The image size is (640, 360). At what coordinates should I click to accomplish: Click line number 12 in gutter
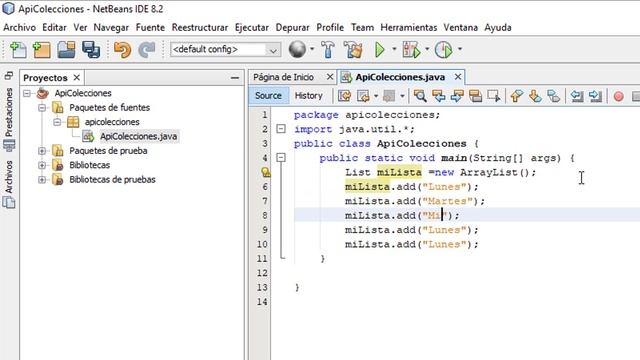click(x=262, y=273)
